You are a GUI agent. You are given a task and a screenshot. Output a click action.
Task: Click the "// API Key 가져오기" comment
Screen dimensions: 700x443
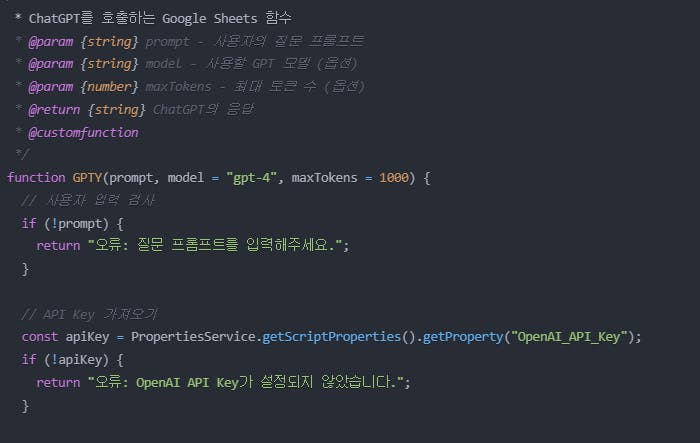[x=89, y=314]
